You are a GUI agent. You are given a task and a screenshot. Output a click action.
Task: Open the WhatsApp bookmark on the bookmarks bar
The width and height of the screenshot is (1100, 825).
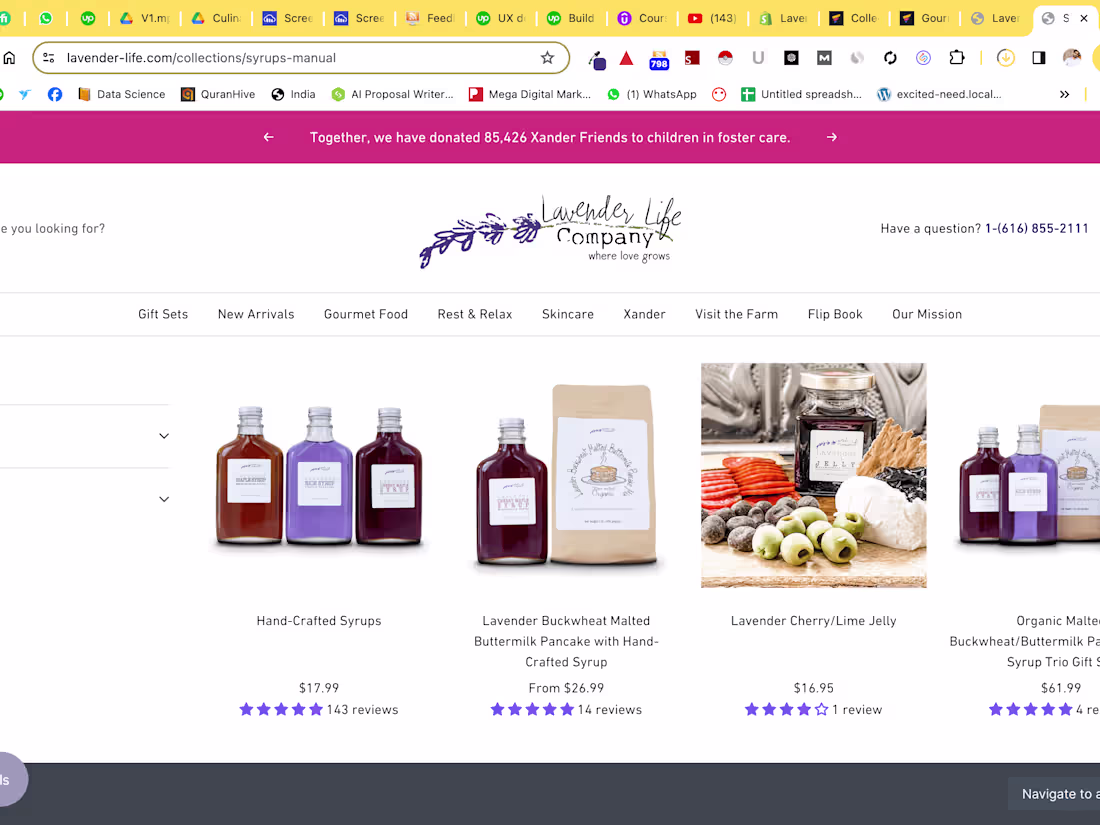(x=652, y=94)
